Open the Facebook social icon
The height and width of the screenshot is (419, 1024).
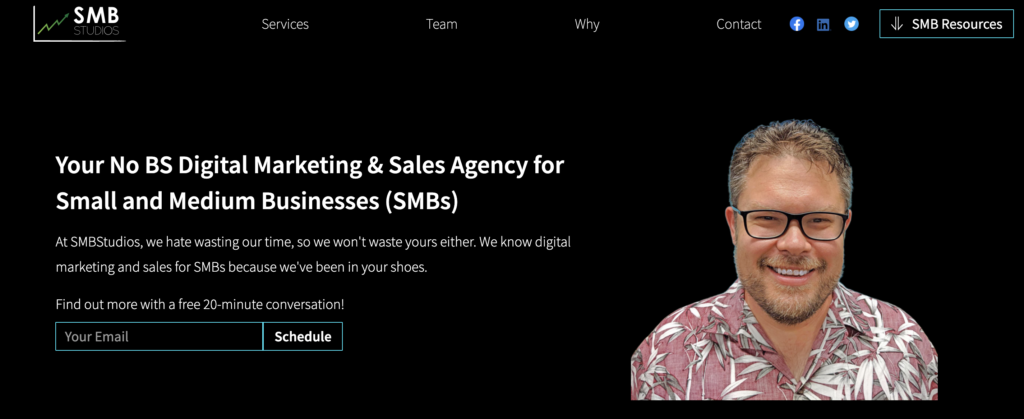[x=797, y=24]
